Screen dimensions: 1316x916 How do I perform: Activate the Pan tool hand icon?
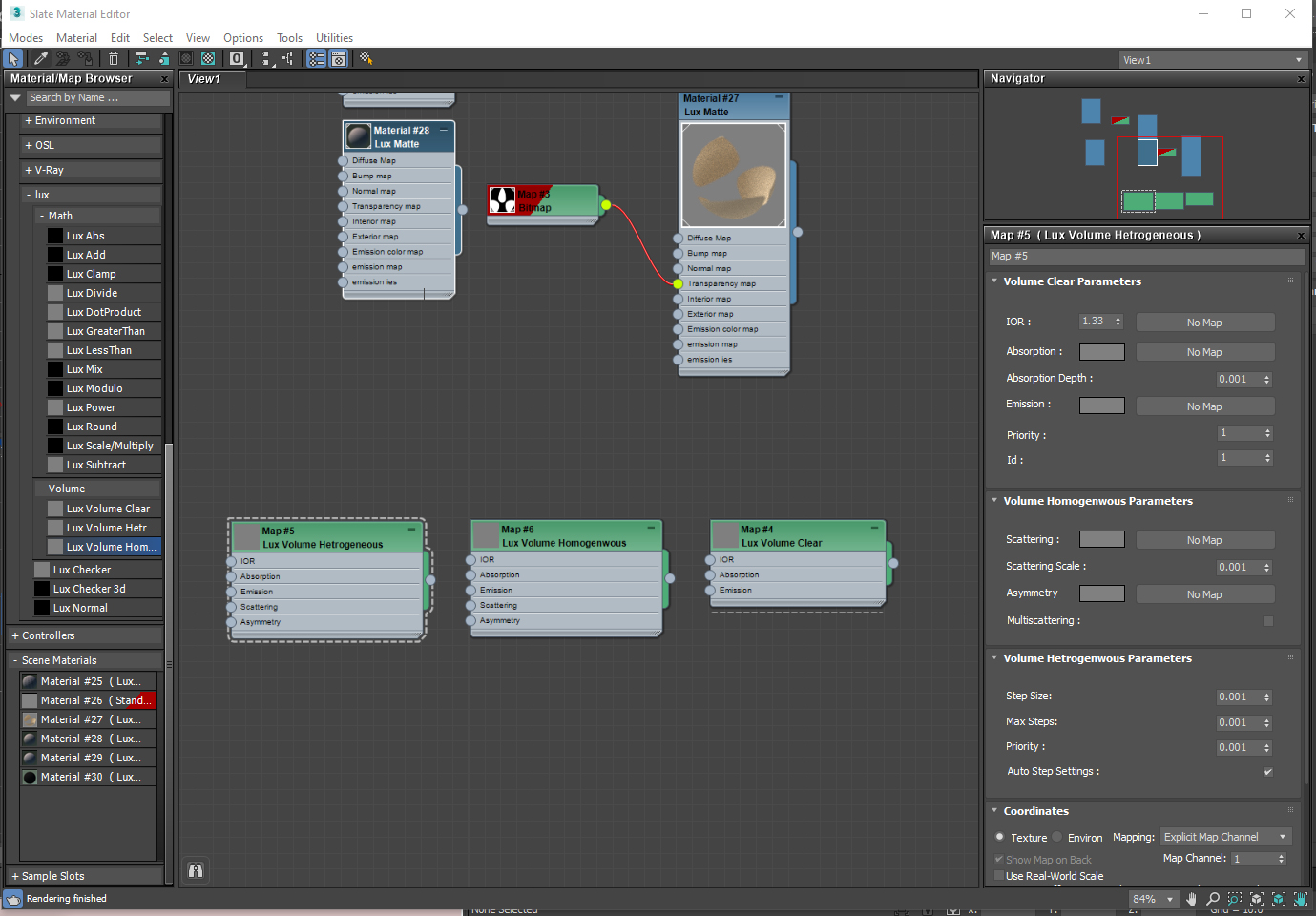click(x=1191, y=899)
